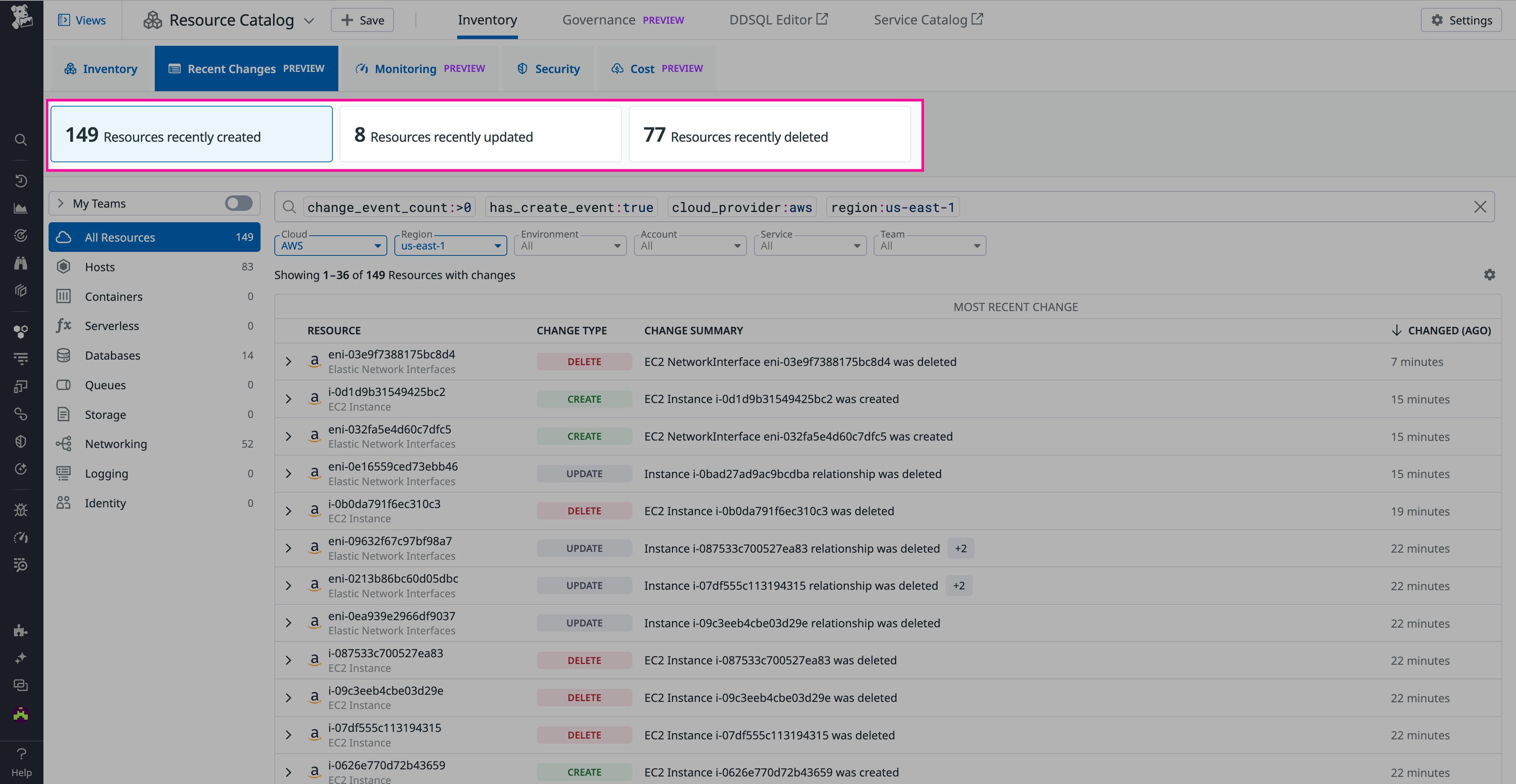Expand the eni-03e9f7388175bc8d4 resource row
The width and height of the screenshot is (1516, 784).
tap(288, 361)
